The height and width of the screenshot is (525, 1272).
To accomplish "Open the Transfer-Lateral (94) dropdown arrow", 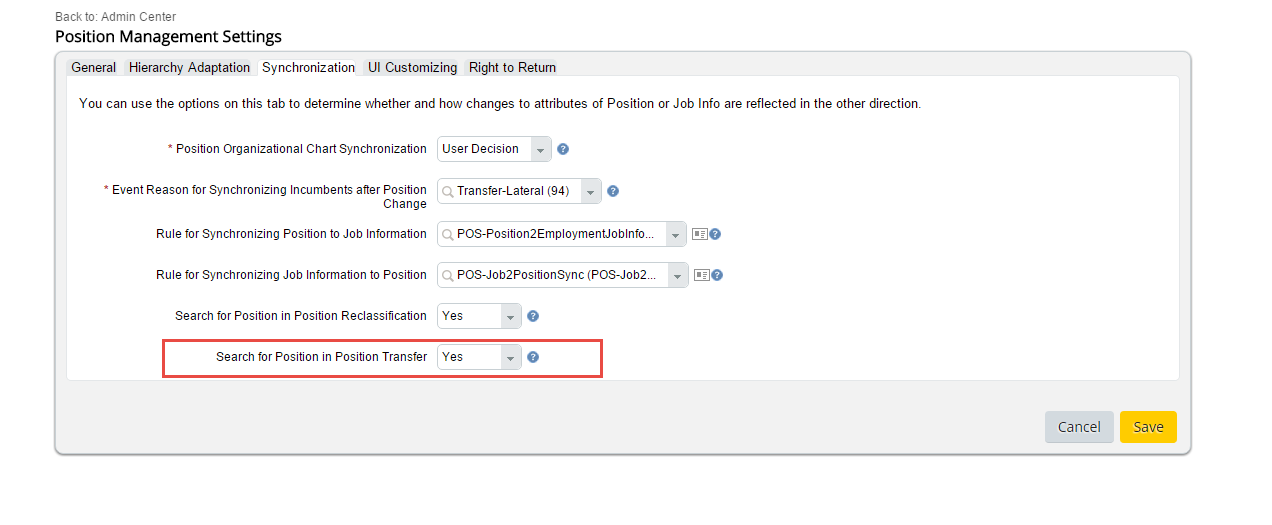I will [x=590, y=191].
